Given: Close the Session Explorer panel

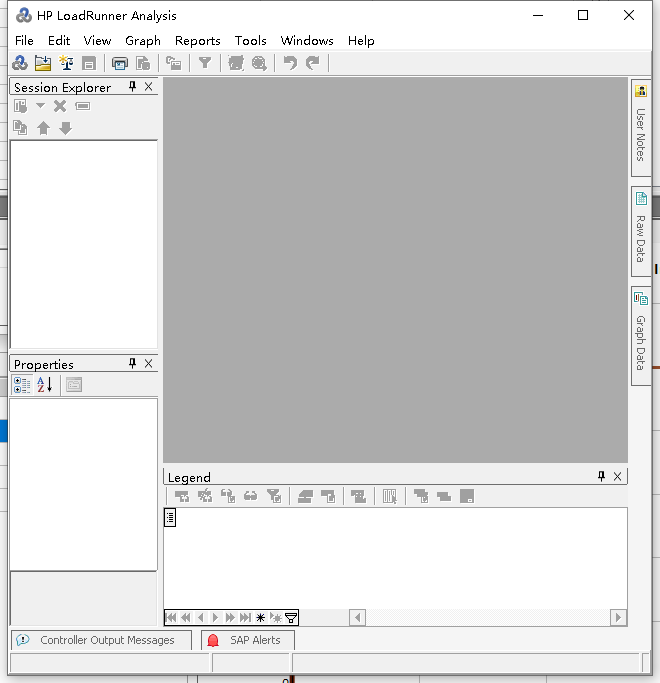Looking at the screenshot, I should tap(149, 87).
